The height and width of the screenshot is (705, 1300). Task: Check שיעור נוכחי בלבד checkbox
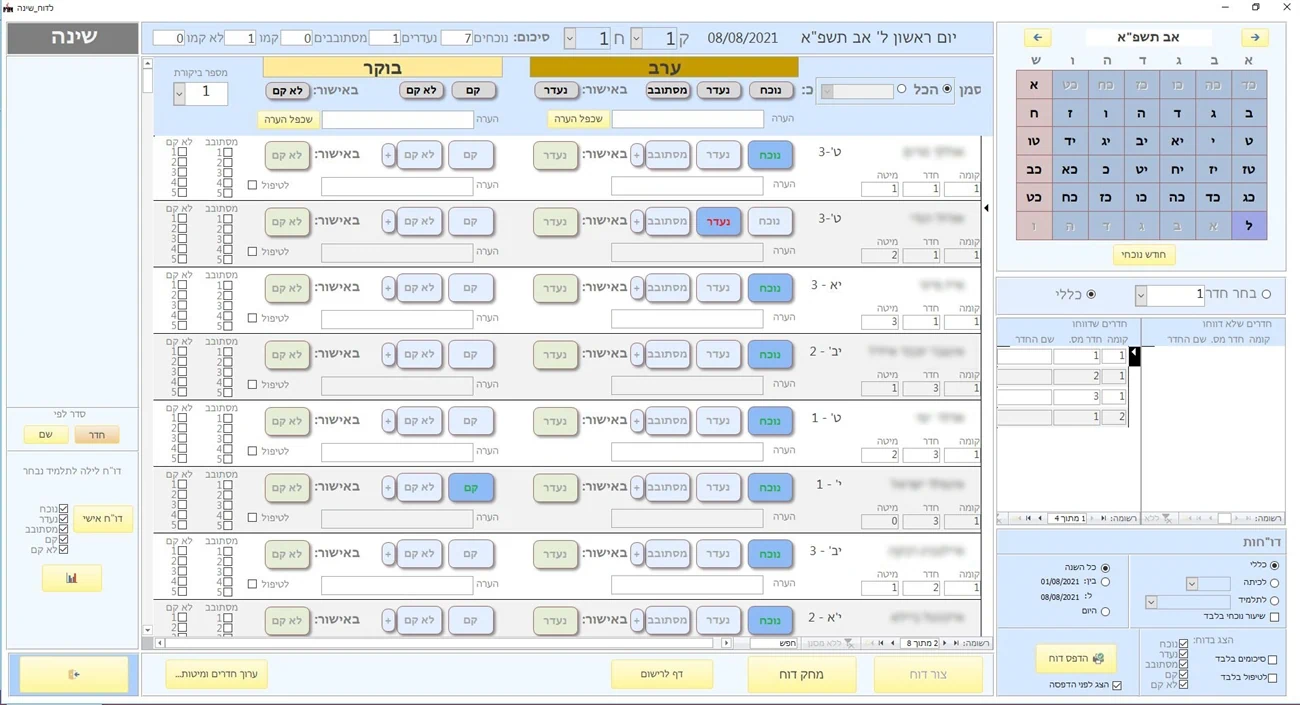tap(1274, 617)
